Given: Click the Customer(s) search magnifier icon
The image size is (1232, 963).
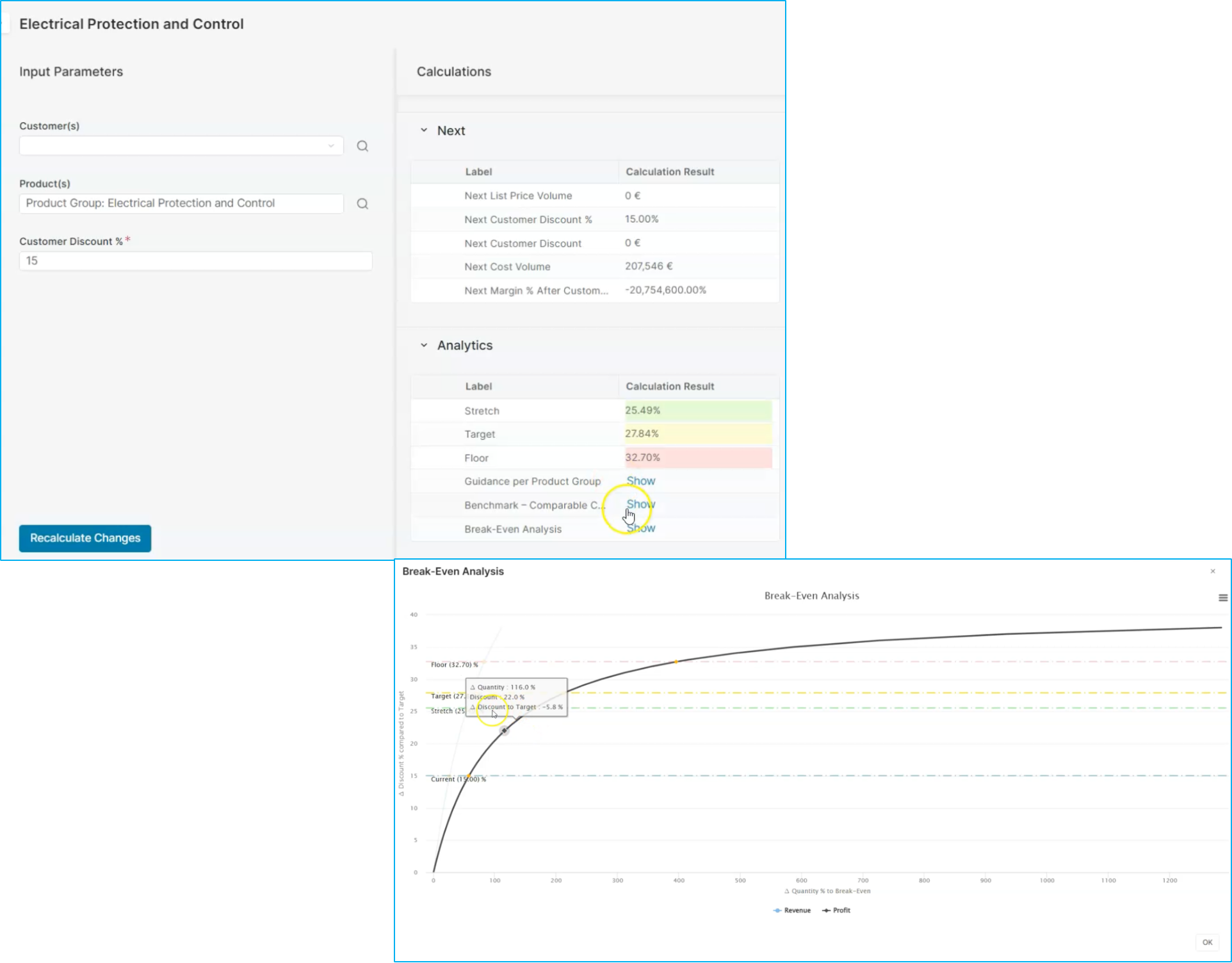Looking at the screenshot, I should pos(362,146).
